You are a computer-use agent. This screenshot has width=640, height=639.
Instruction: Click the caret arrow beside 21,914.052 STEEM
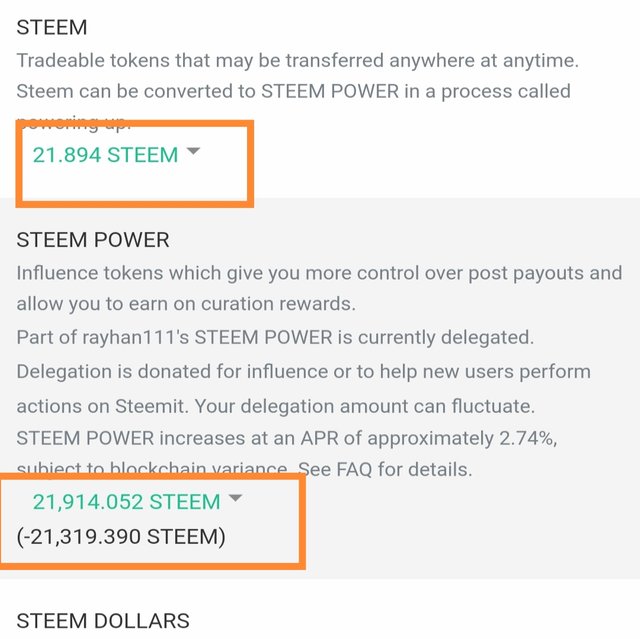(x=236, y=498)
